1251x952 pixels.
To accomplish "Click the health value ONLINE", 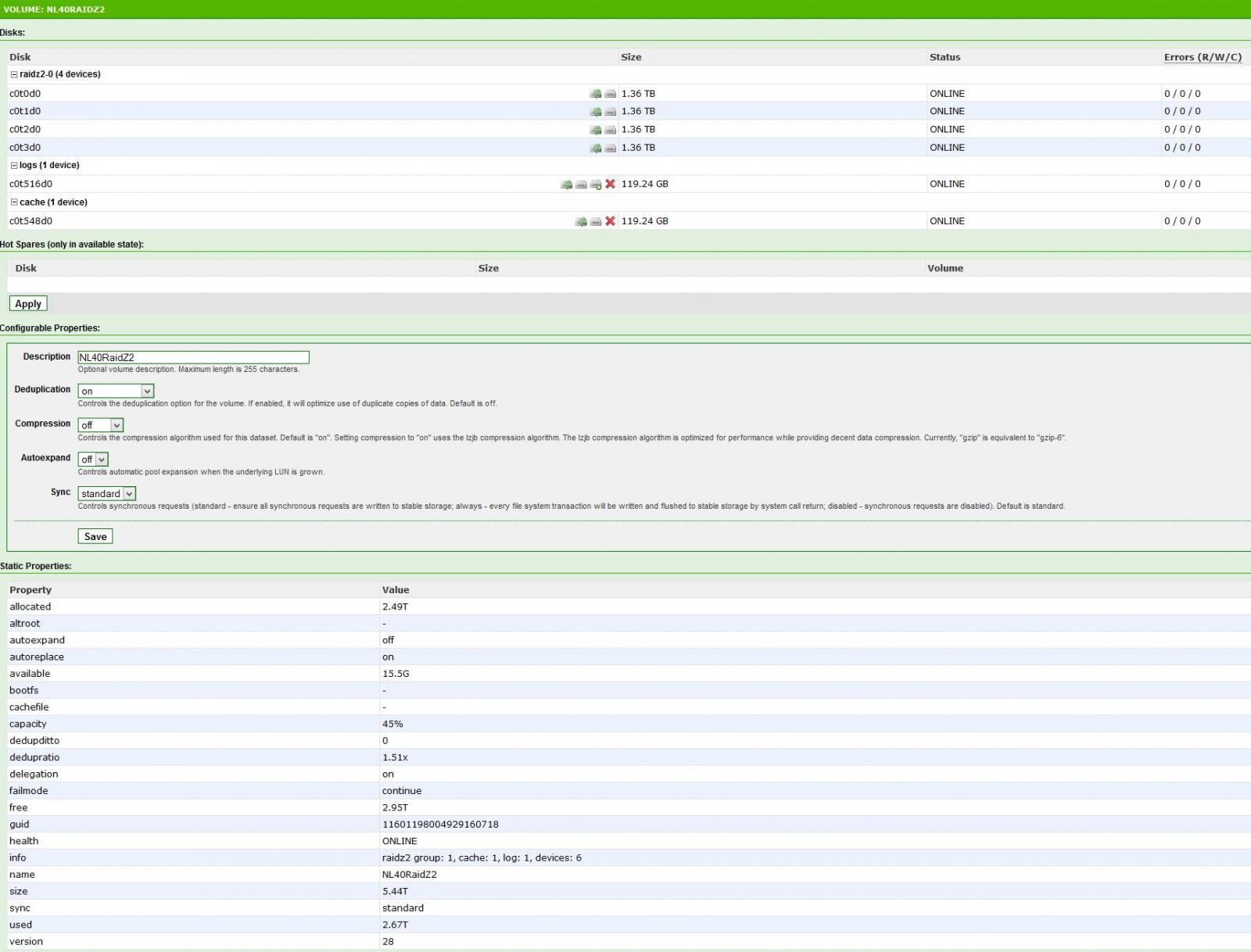I will (x=400, y=841).
